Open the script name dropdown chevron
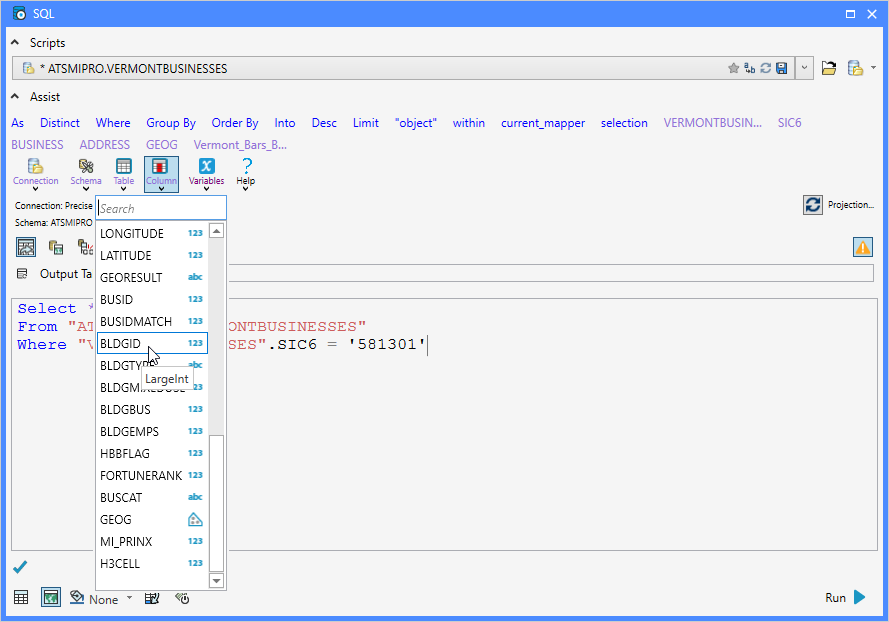This screenshot has height=622, width=889. [x=804, y=68]
